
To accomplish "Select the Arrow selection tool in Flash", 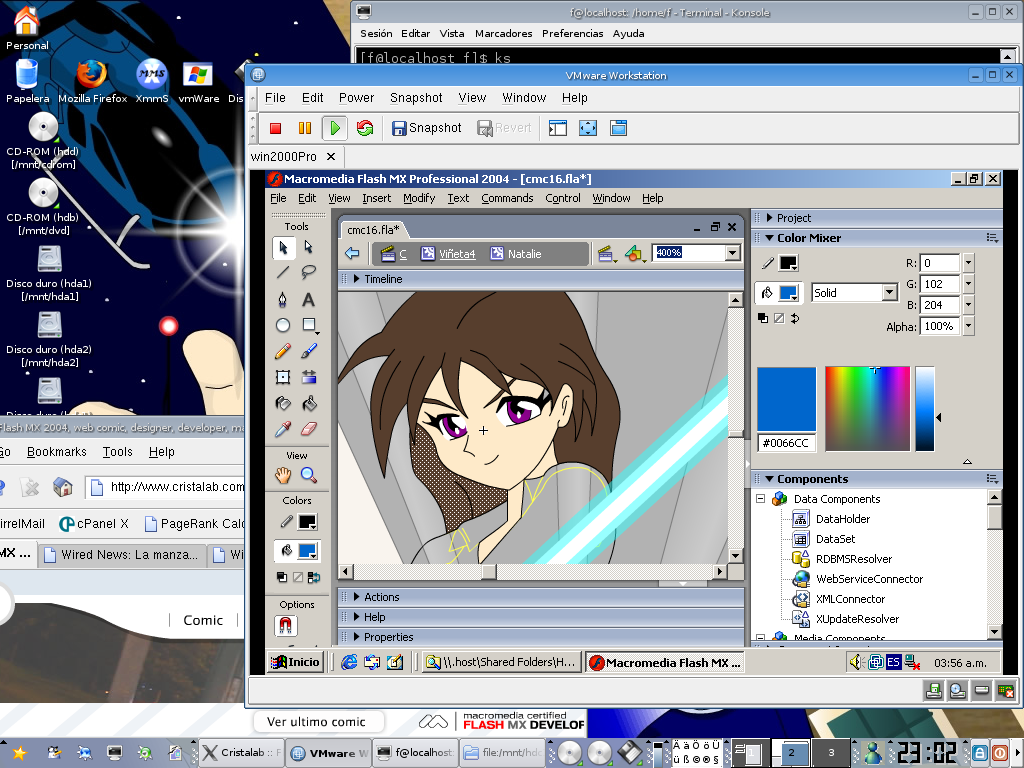I will 283,247.
